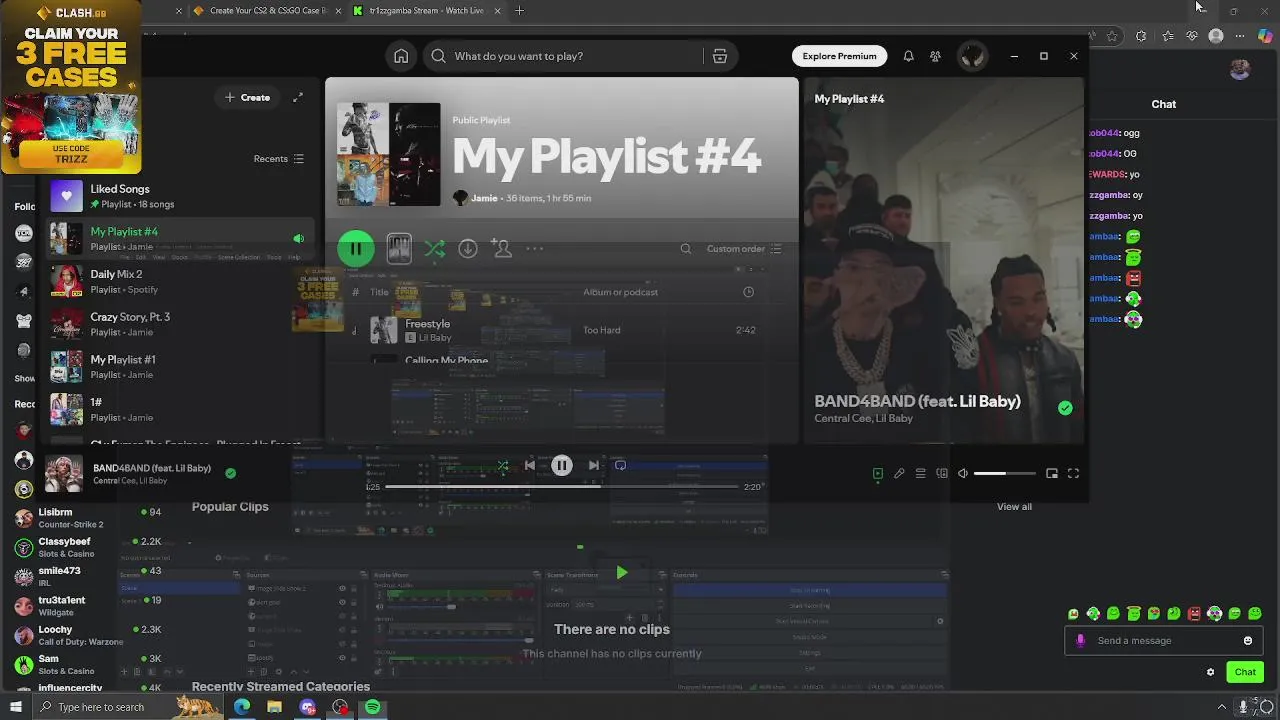
Task: Open Spotify Friend Activity icon
Action: pyautogui.click(x=935, y=56)
